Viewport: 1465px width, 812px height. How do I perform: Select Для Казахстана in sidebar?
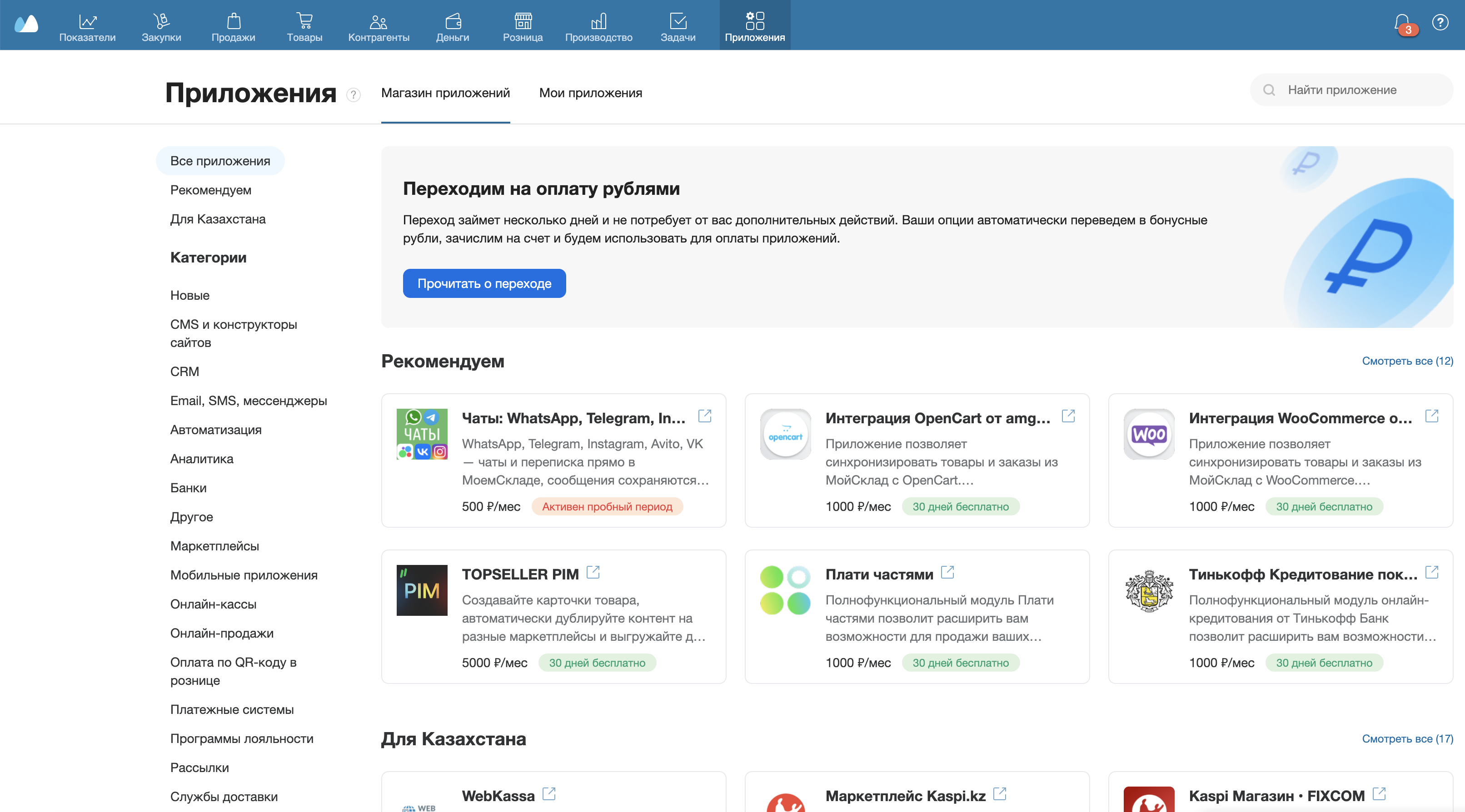click(218, 219)
